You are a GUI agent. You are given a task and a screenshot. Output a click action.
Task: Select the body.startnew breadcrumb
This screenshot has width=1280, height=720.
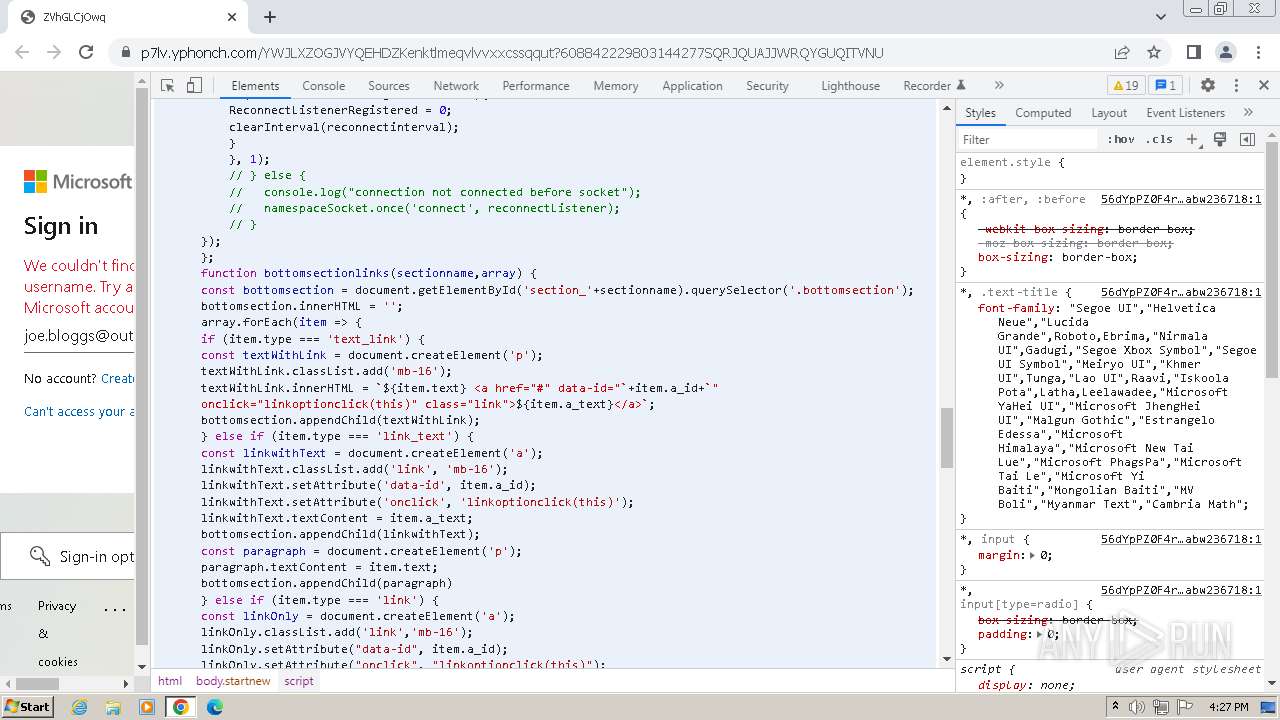click(x=233, y=681)
